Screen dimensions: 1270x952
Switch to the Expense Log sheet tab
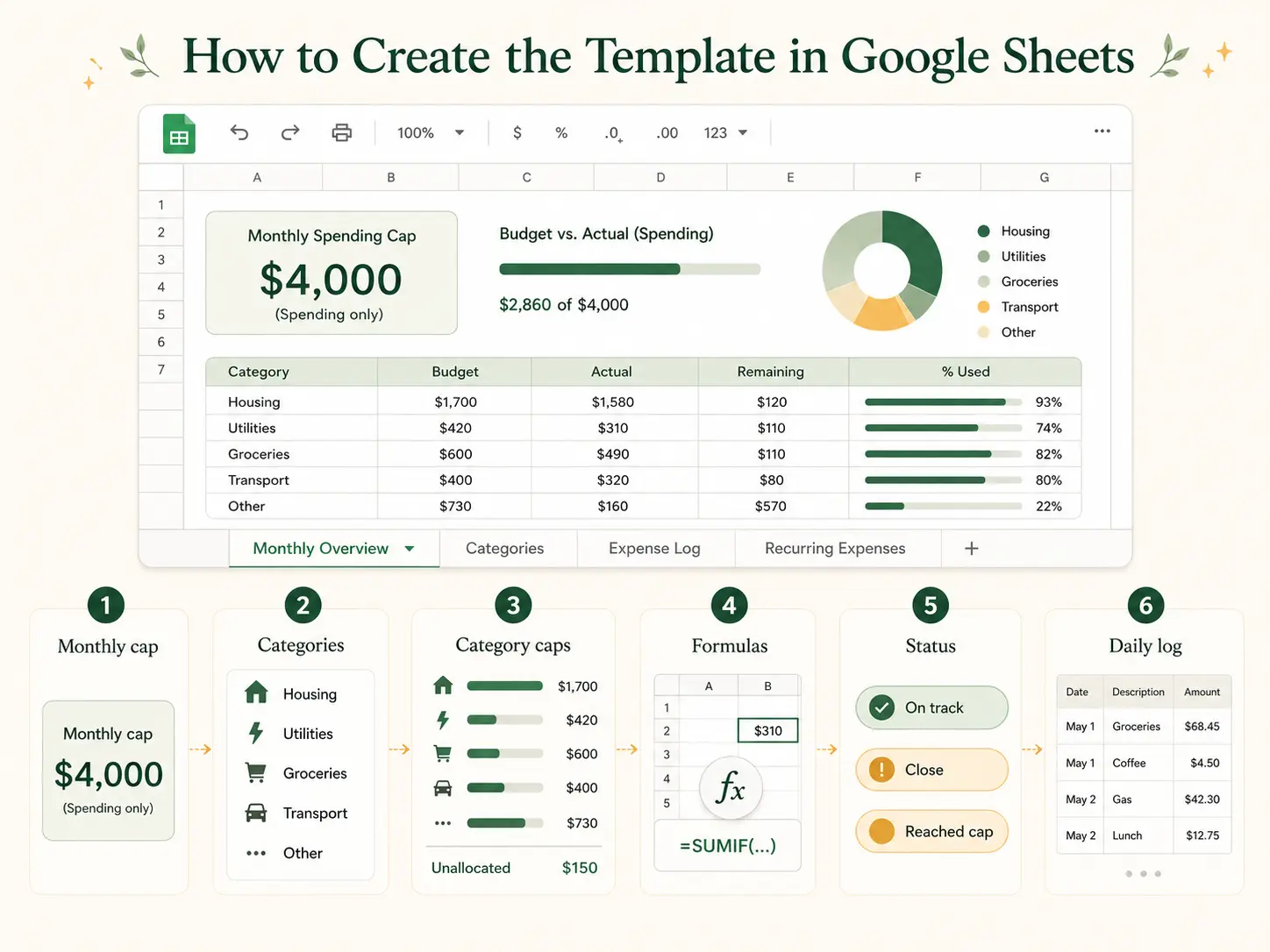[655, 549]
